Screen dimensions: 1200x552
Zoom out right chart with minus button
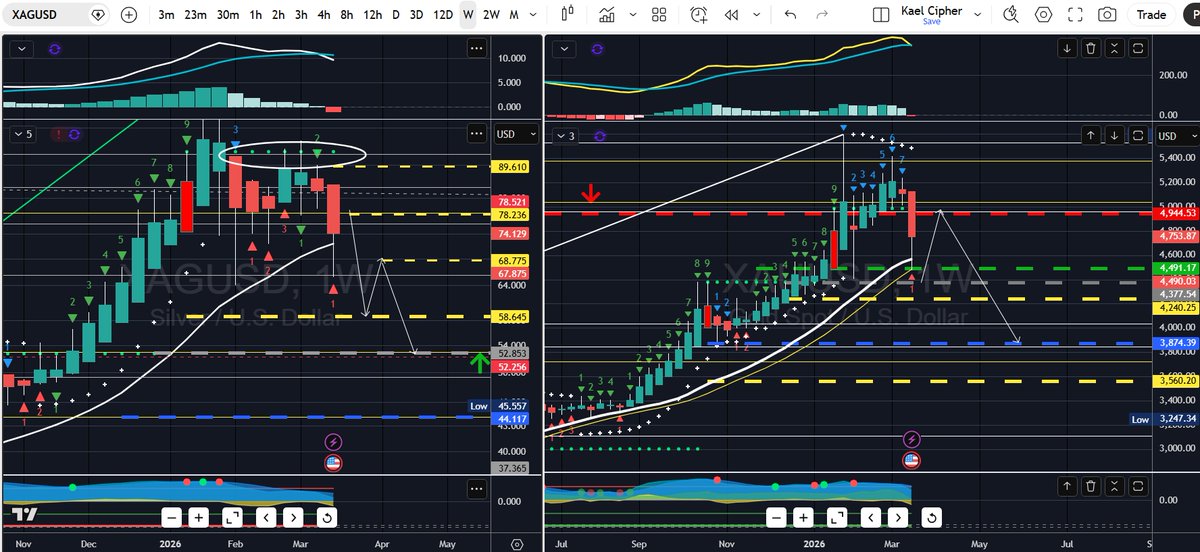click(776, 517)
